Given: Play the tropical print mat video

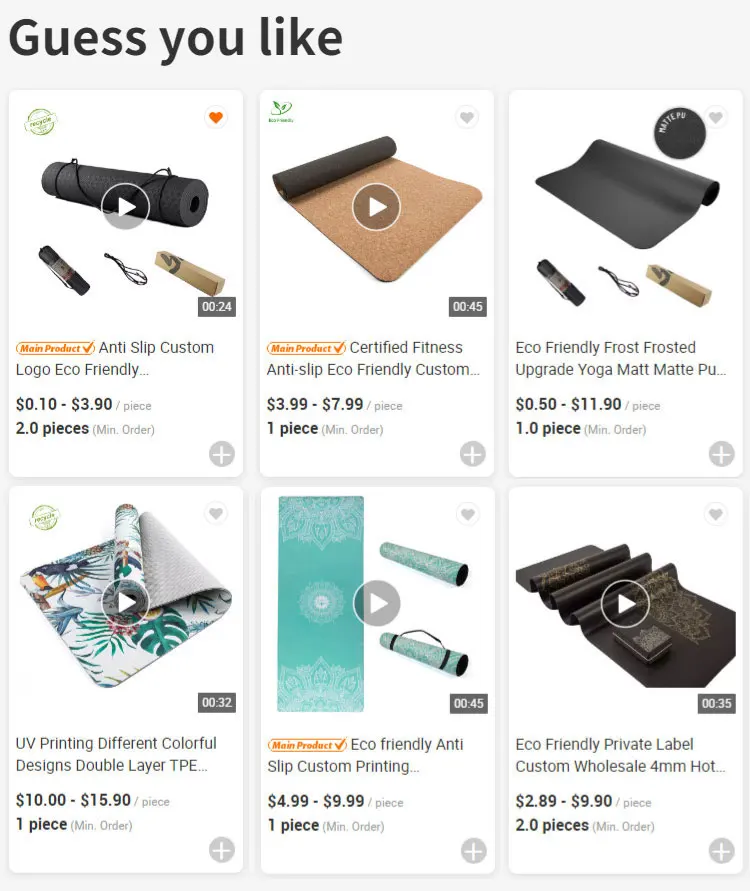Looking at the screenshot, I should click(126, 603).
